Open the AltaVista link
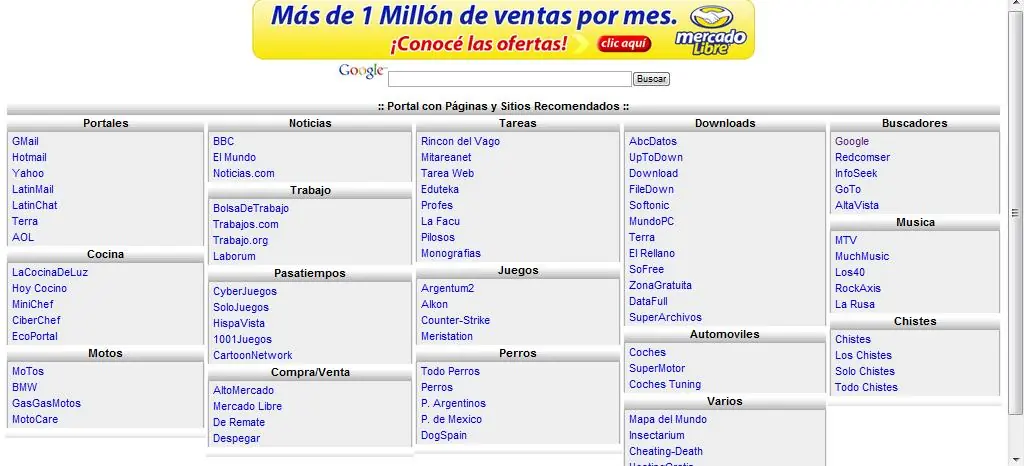The image size is (1024, 466). [x=857, y=206]
